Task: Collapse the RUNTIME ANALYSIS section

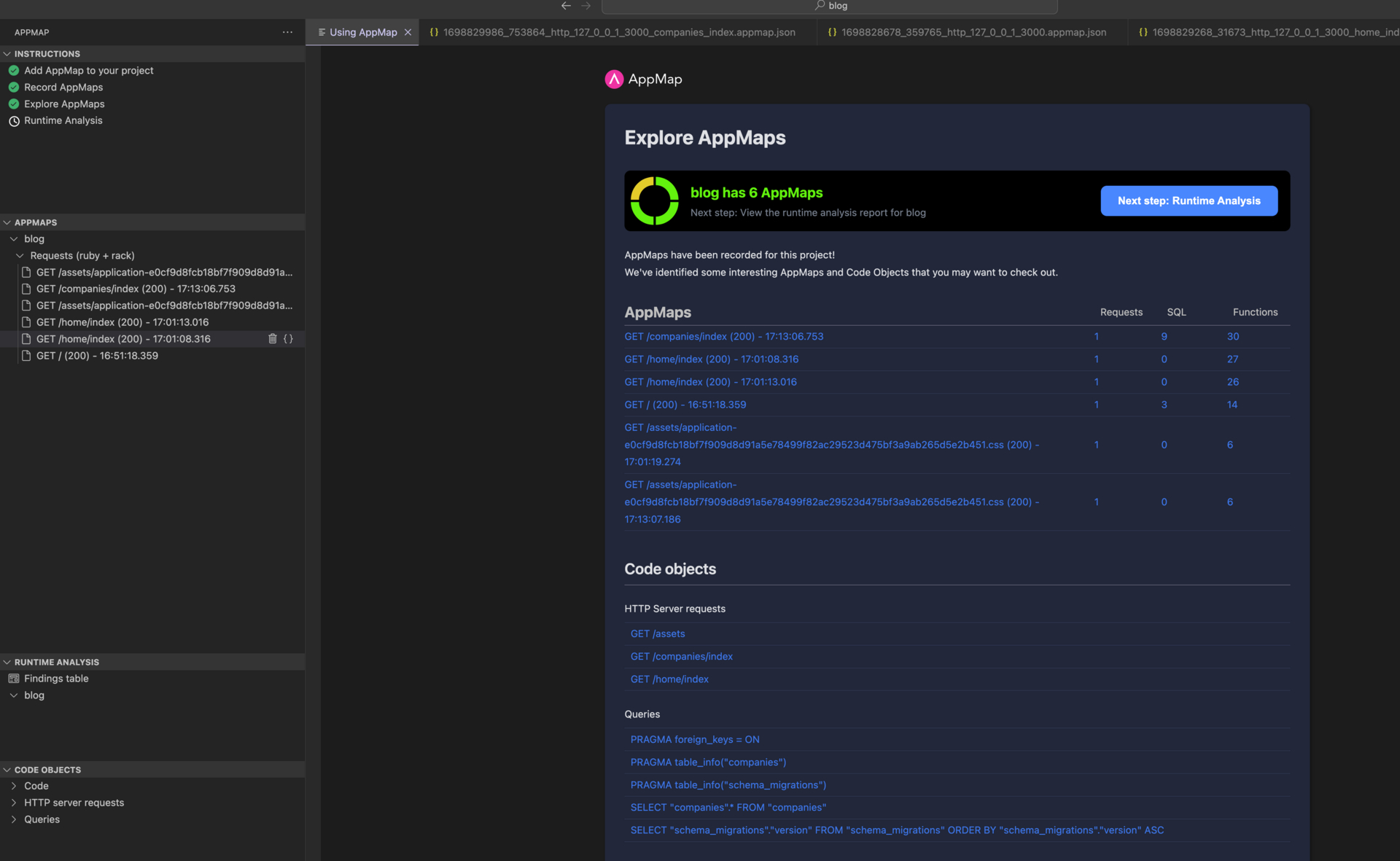Action: (x=7, y=662)
